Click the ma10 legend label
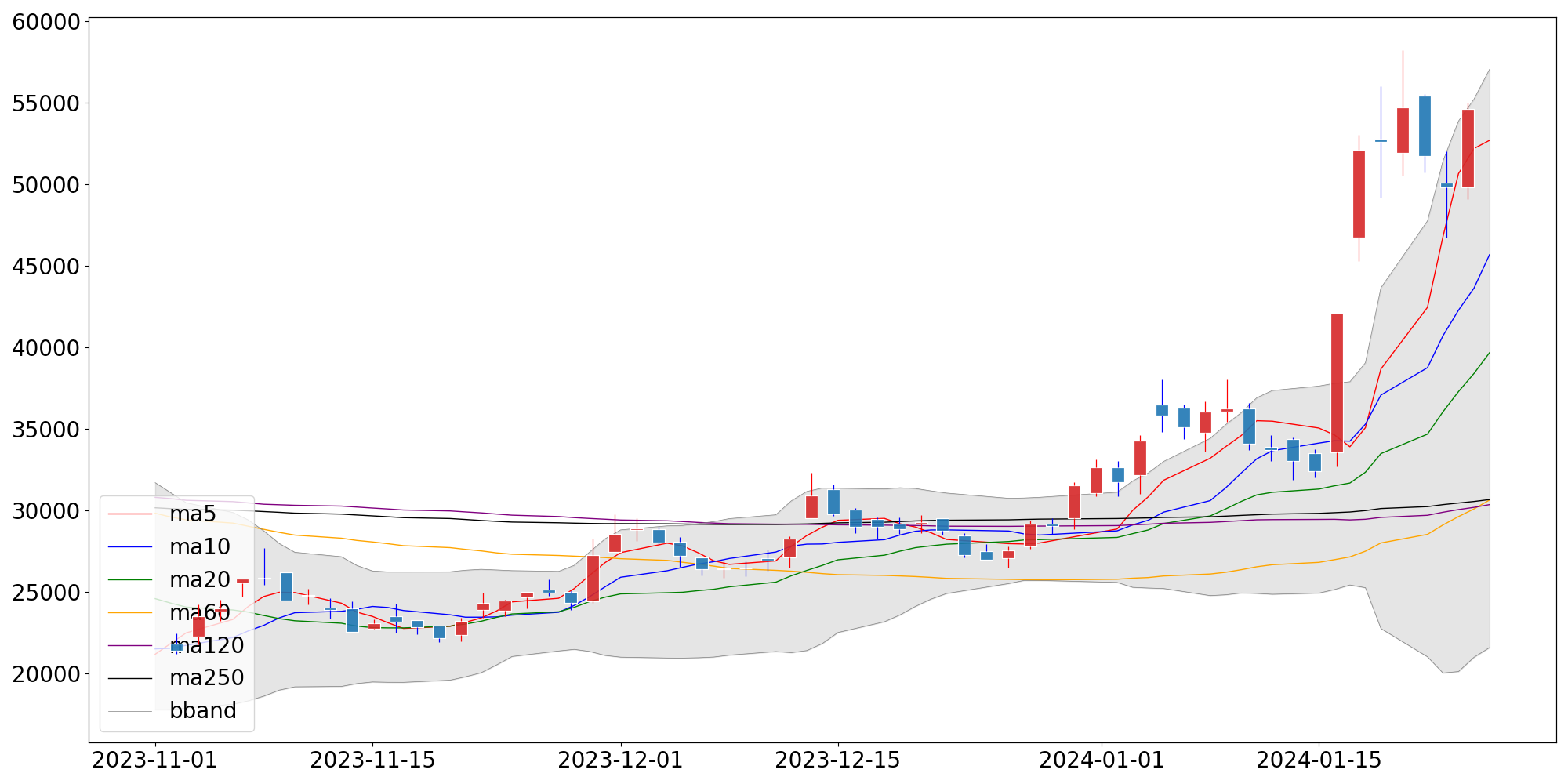This screenshot has width=1568, height=784. [200, 547]
